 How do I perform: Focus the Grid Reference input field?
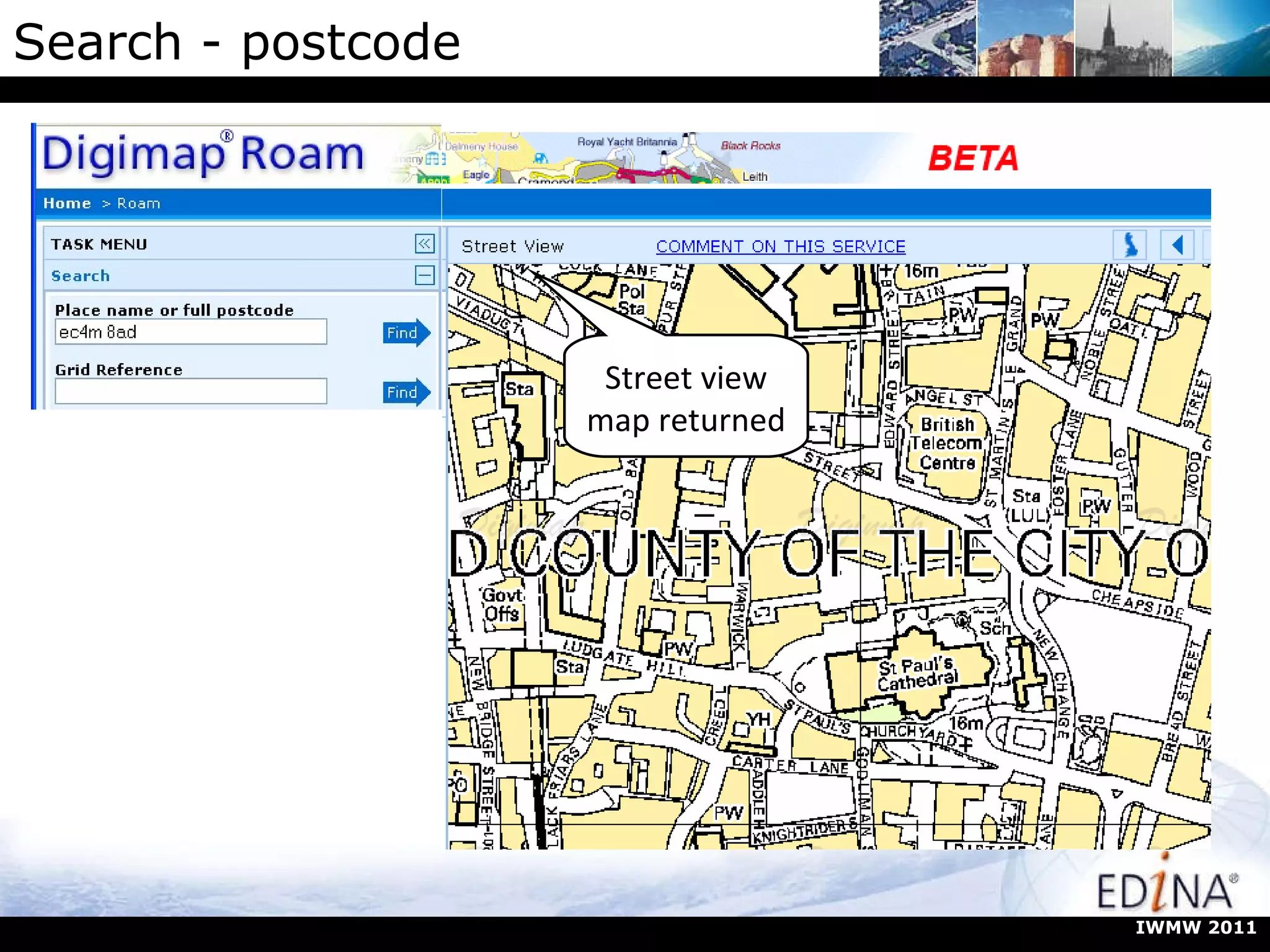tap(191, 392)
